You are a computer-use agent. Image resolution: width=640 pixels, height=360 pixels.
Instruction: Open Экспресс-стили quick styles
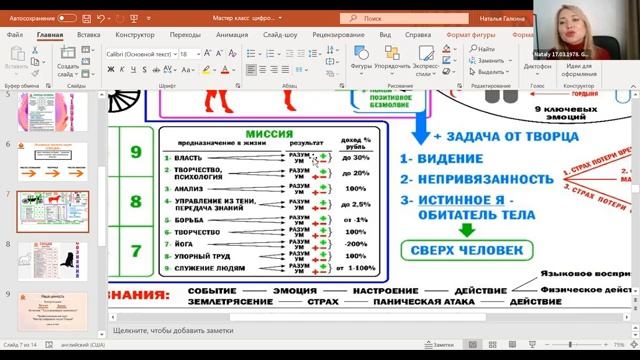(426, 60)
